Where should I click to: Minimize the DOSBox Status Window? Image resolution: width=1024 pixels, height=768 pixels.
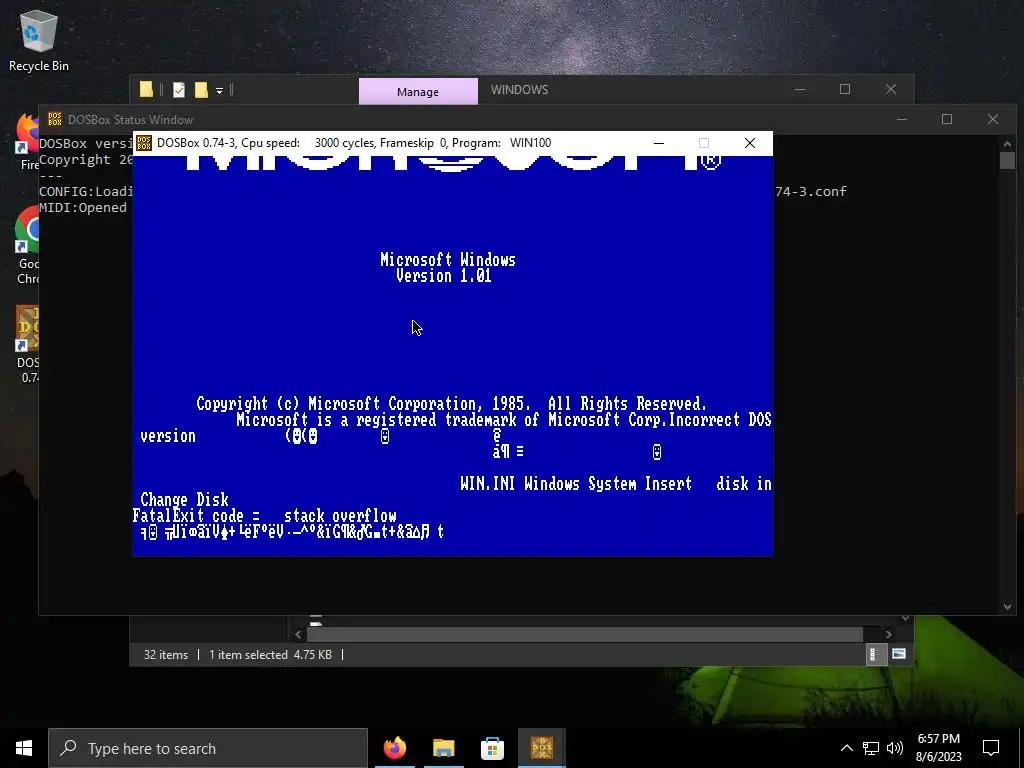tap(902, 119)
